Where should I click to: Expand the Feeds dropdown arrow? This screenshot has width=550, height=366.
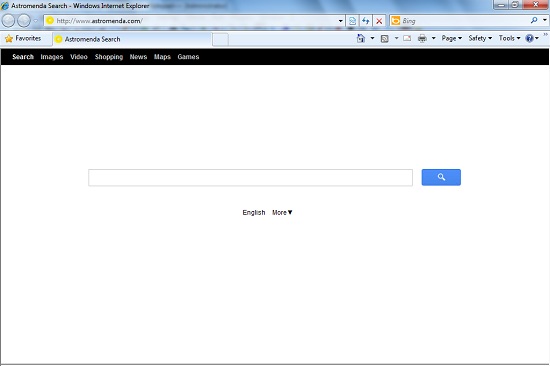click(396, 38)
